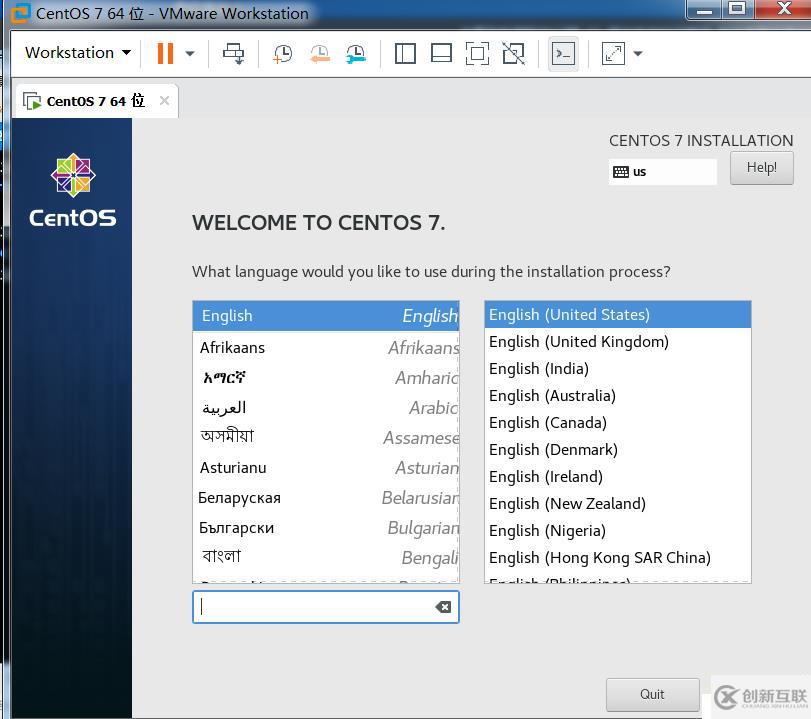This screenshot has width=811, height=719.
Task: Select Български (Bulgarian) language row
Action: coord(326,528)
